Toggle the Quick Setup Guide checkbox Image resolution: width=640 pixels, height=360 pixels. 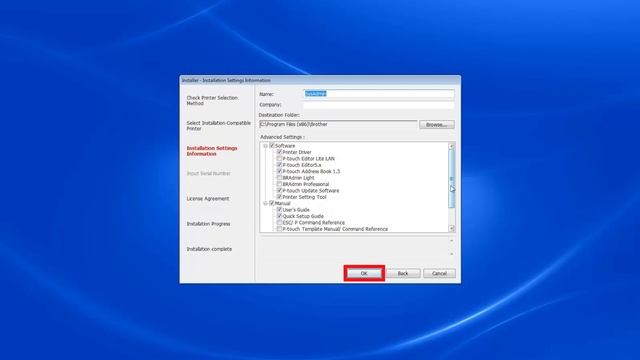click(x=280, y=216)
